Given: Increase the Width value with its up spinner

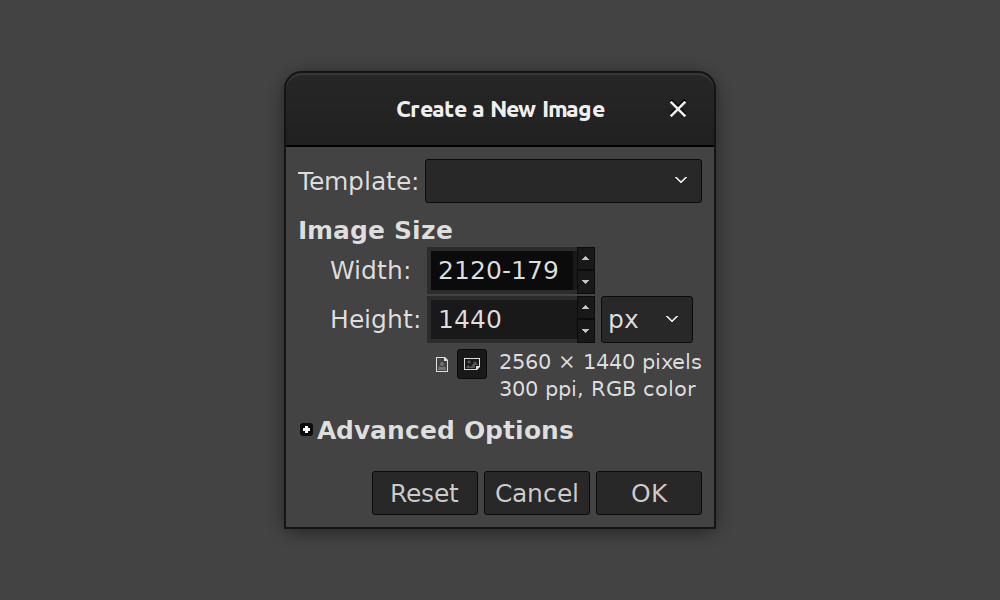Looking at the screenshot, I should (x=585, y=258).
